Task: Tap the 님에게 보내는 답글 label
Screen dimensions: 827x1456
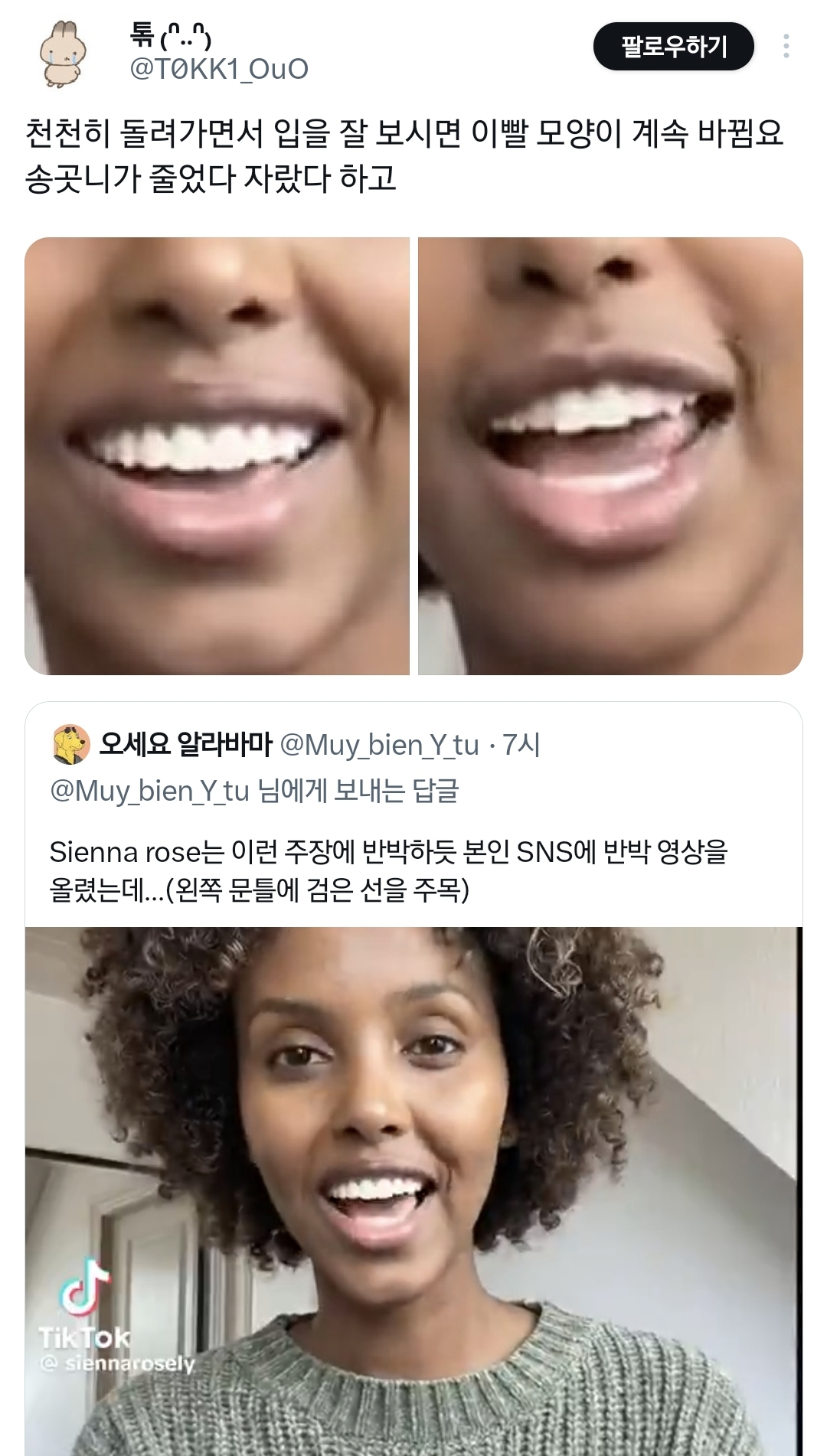Action: (x=358, y=791)
